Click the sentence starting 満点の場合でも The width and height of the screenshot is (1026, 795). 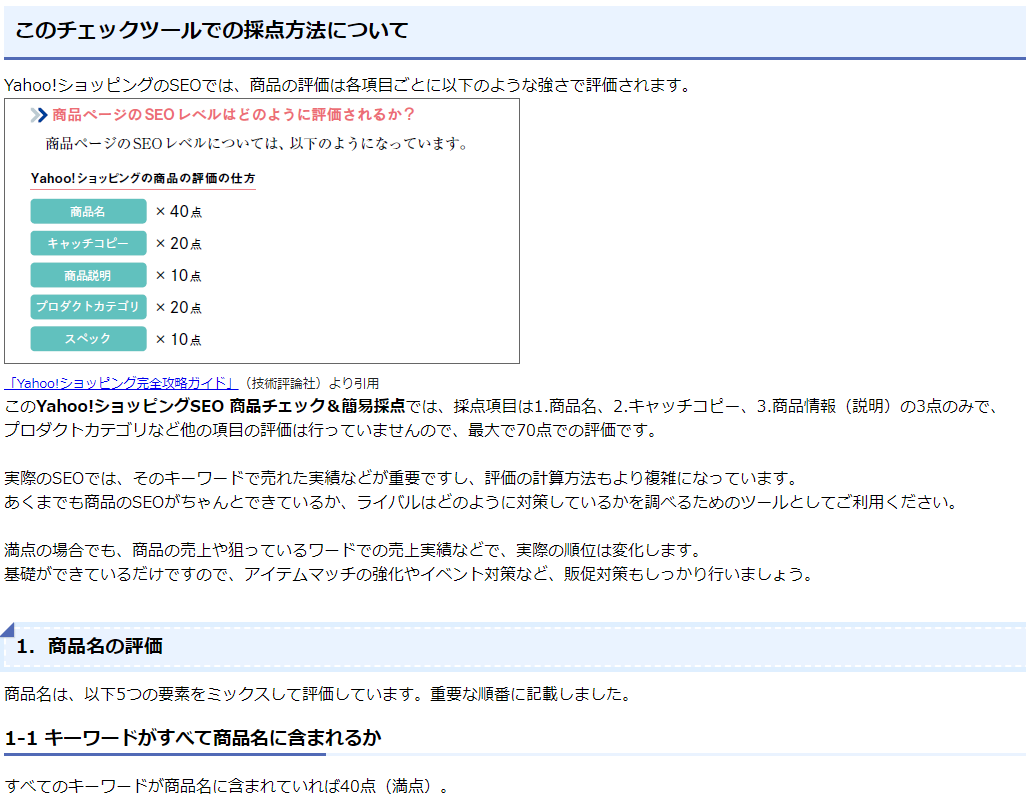[355, 550]
